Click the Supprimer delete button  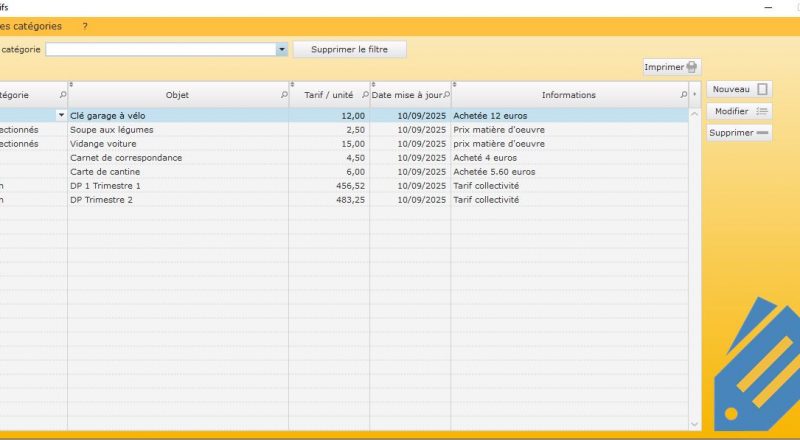739,133
